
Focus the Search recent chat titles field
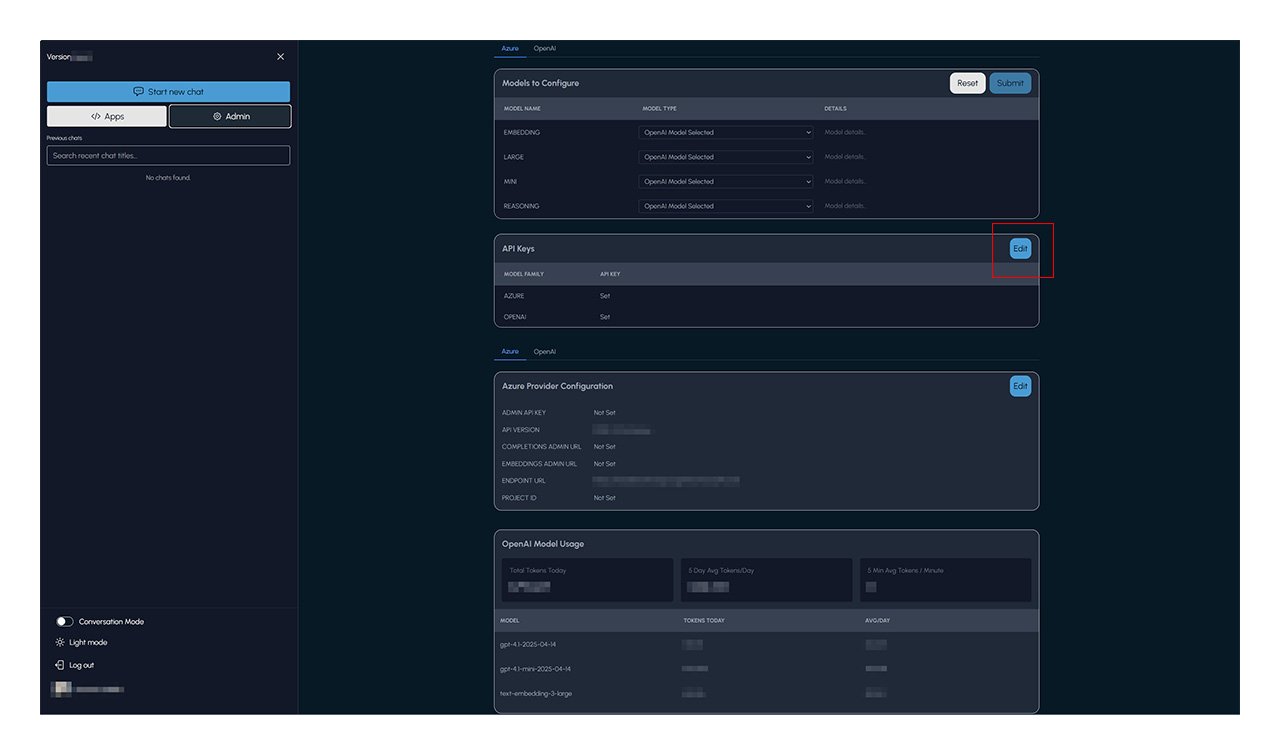click(x=168, y=156)
